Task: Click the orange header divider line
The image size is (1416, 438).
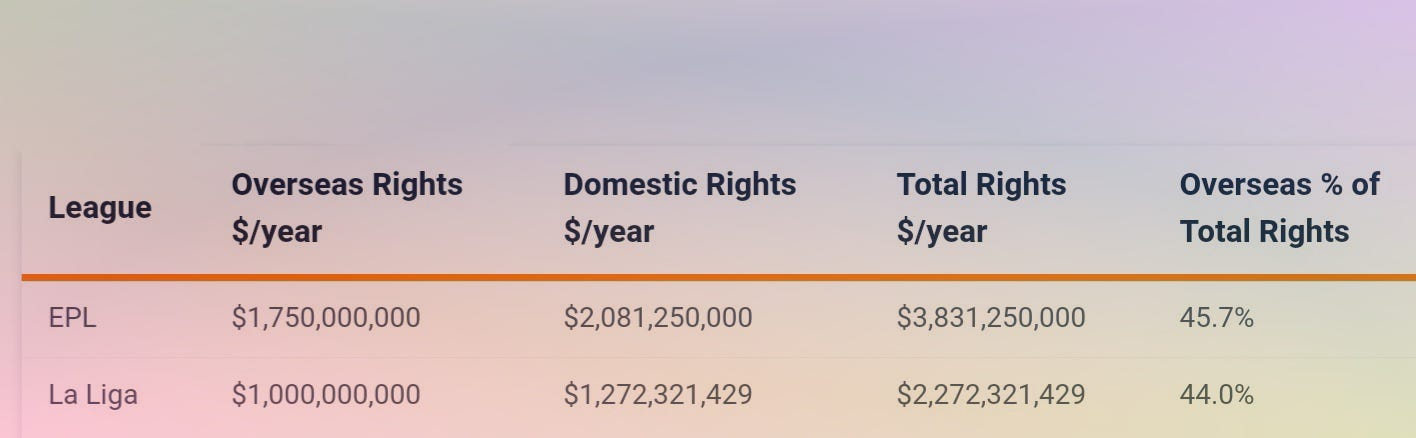Action: (718, 276)
